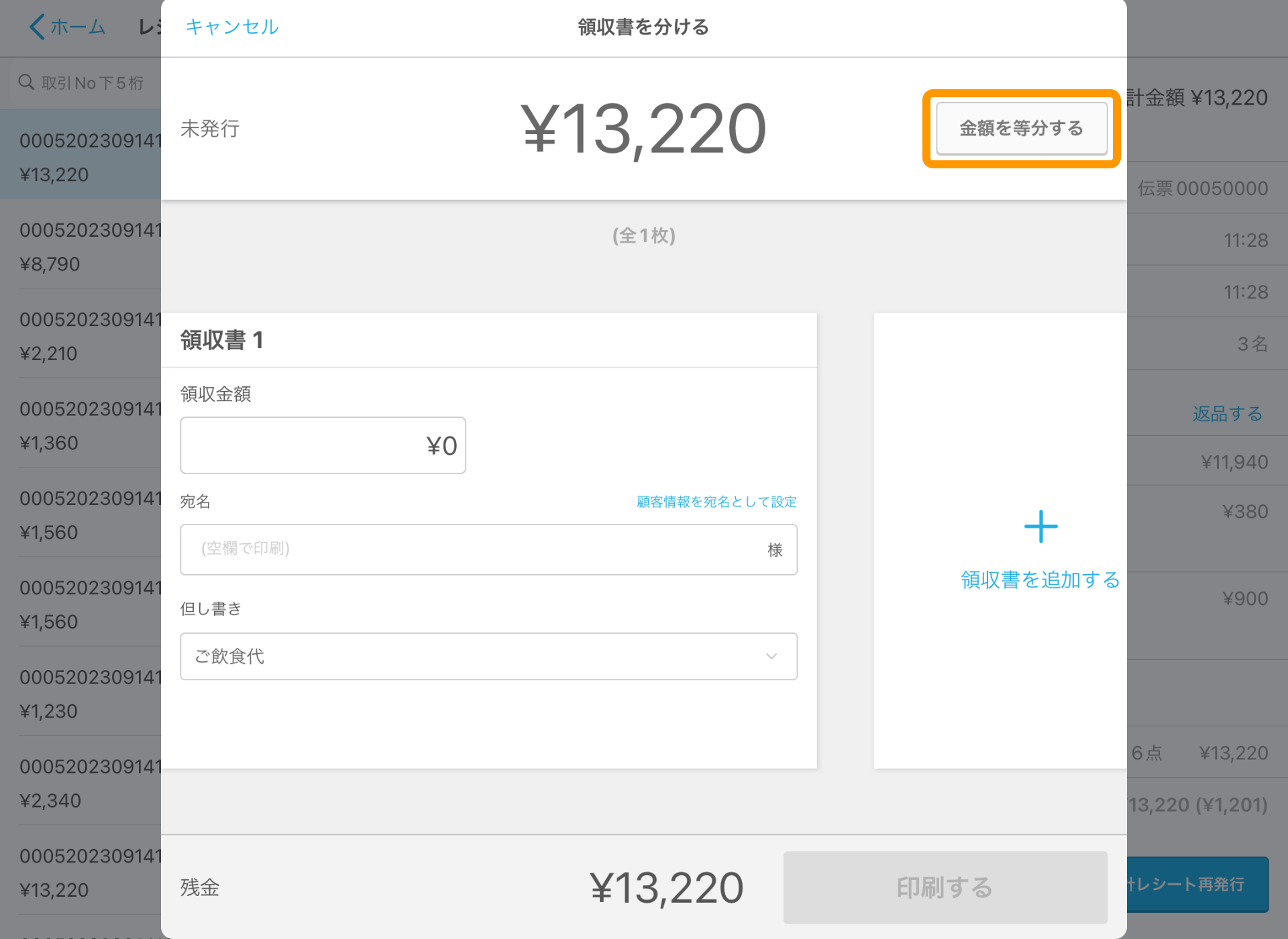Click the ¥13,220 transaction in list
This screenshot has height=939, width=1288.
coord(83,155)
